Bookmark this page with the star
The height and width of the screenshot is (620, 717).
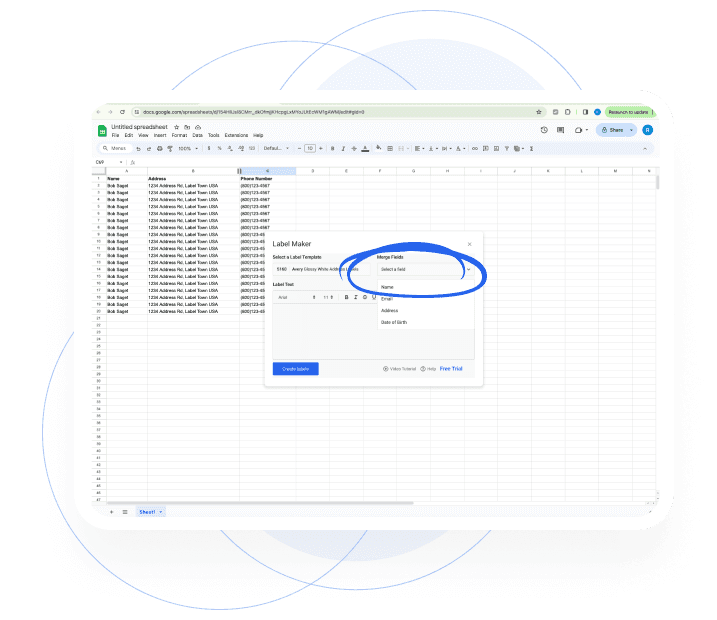tap(539, 112)
